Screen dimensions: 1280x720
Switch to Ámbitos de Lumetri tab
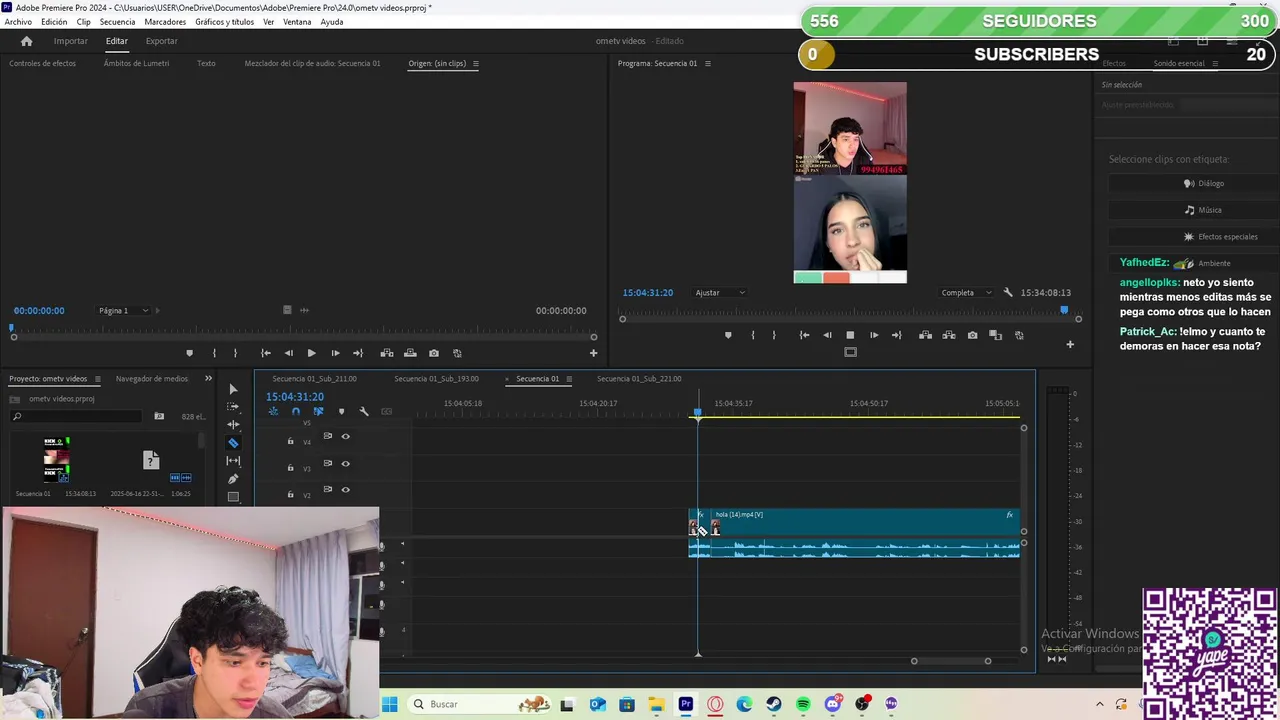coord(136,63)
